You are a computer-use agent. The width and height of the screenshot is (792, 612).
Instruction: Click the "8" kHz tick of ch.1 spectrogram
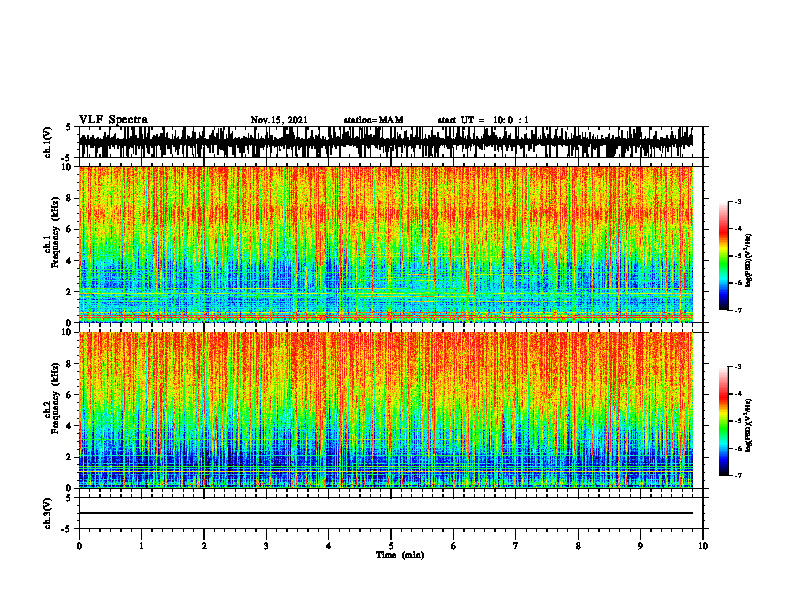(x=69, y=198)
